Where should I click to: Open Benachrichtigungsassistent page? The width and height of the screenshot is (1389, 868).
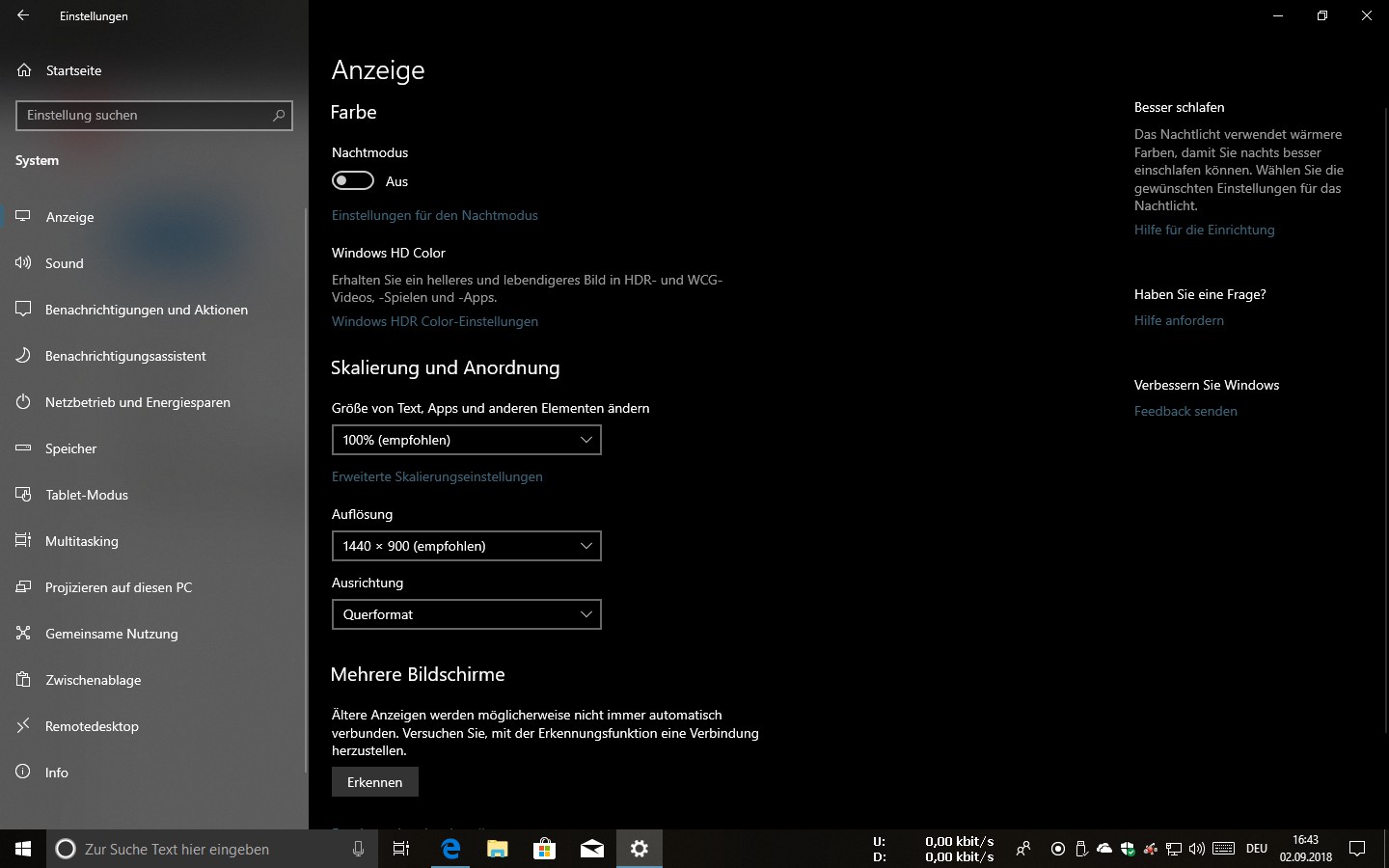coord(154,356)
